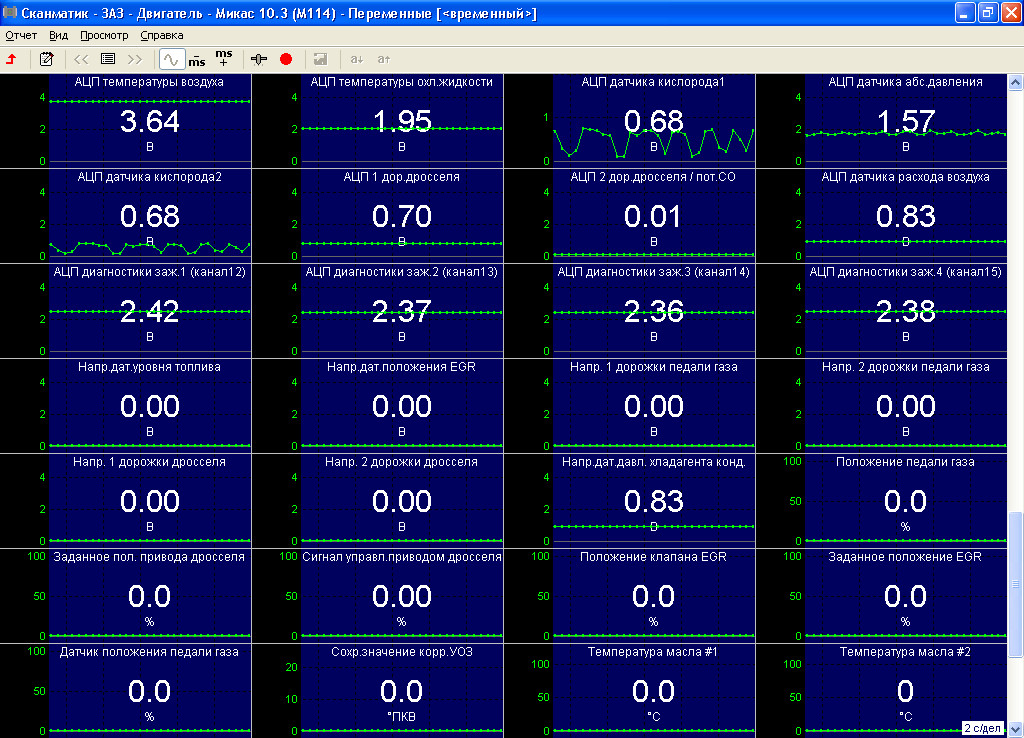Viewport: 1024px width, 738px height.
Task: Click the scrollbar down arrow
Action: coord(1016,728)
